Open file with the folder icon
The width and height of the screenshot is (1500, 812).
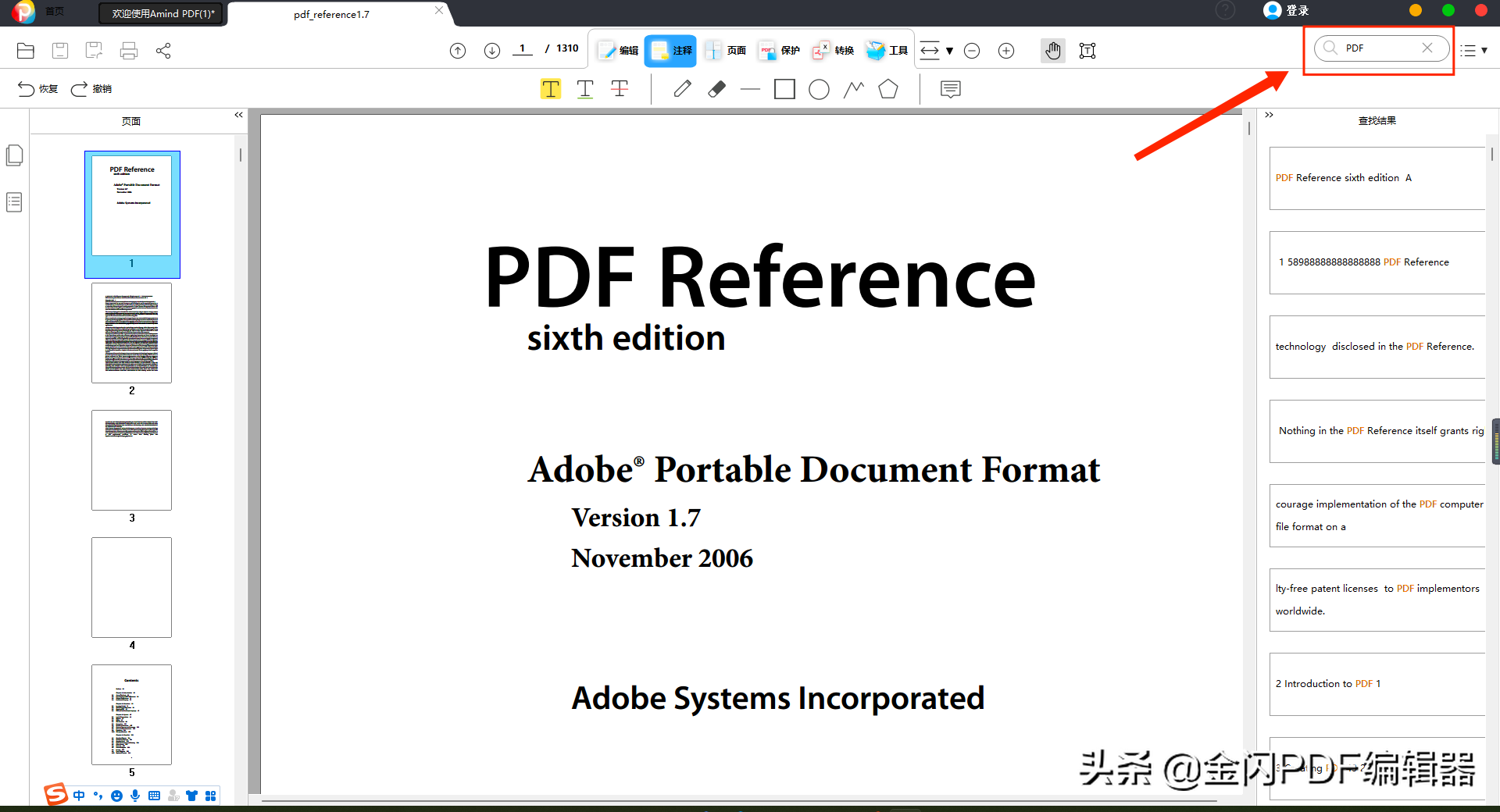(x=26, y=51)
